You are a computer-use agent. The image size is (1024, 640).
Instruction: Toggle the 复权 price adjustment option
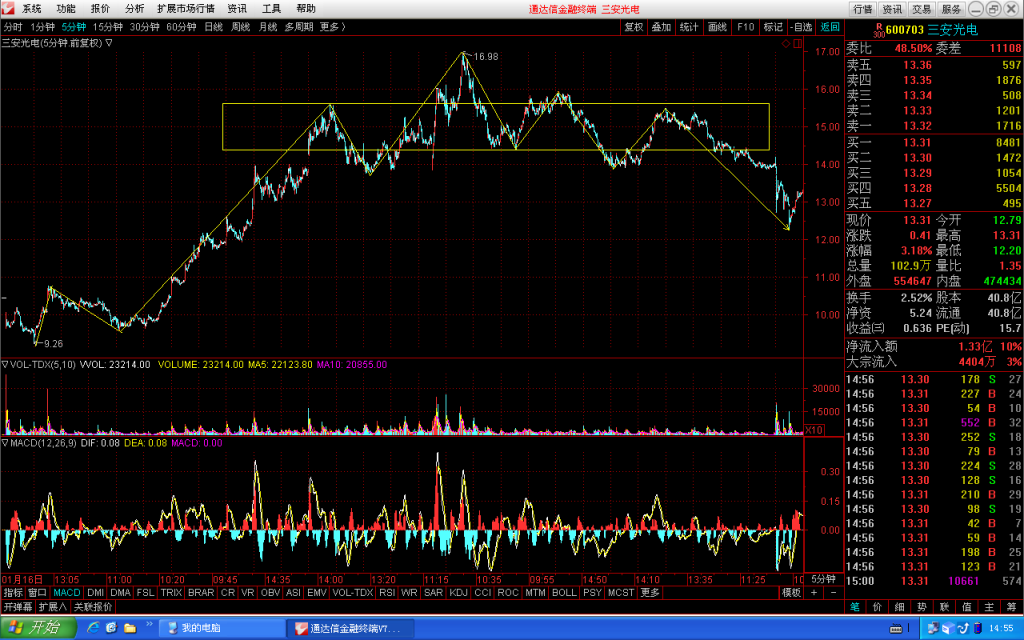[x=633, y=27]
